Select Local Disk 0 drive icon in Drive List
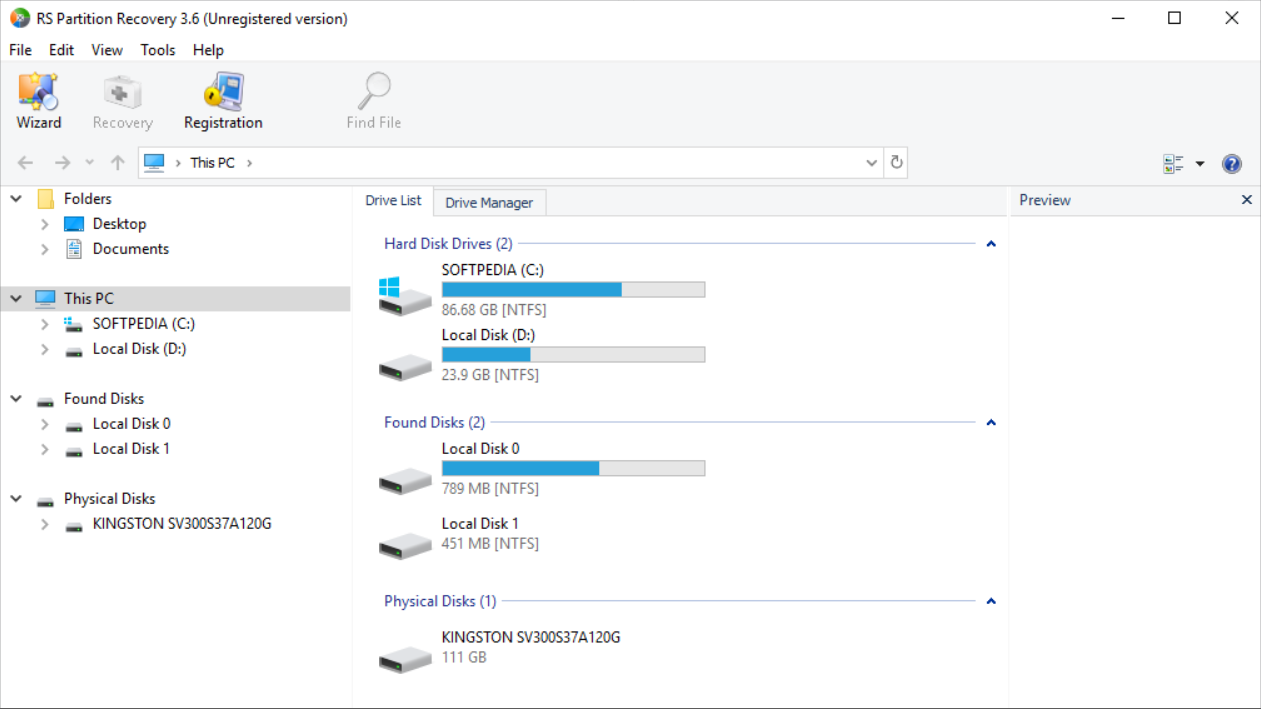 point(405,481)
